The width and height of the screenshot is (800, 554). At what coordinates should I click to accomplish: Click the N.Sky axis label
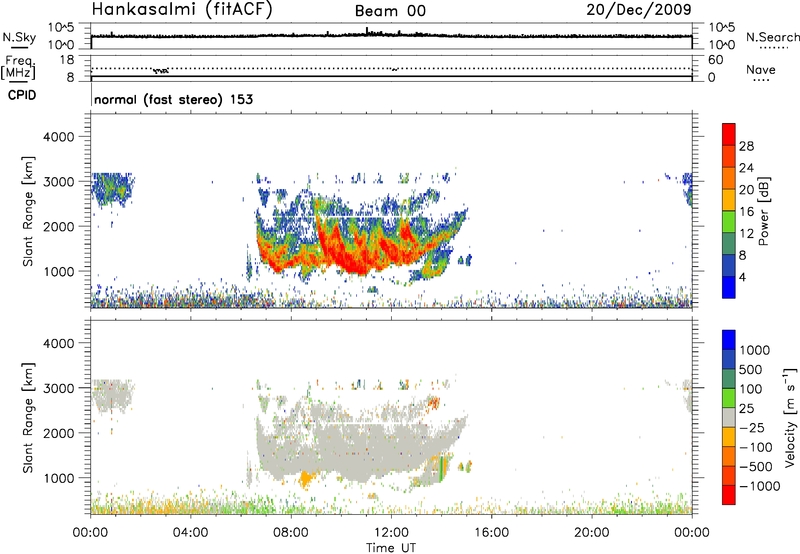point(19,37)
